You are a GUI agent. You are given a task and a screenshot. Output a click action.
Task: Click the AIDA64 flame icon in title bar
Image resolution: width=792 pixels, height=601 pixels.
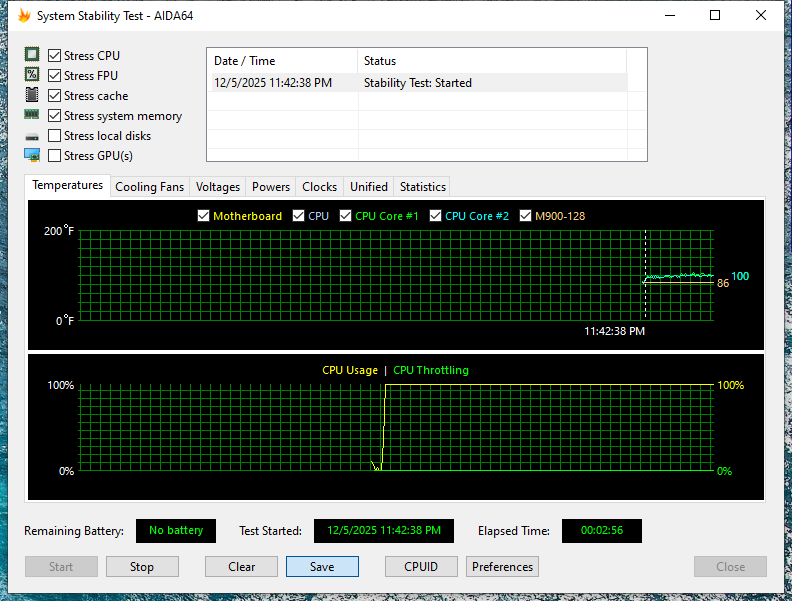click(24, 15)
